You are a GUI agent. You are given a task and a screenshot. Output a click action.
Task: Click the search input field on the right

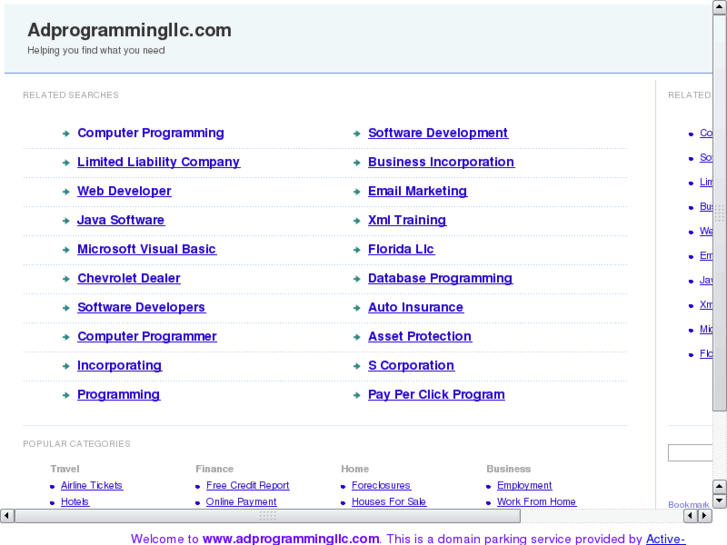pos(690,453)
